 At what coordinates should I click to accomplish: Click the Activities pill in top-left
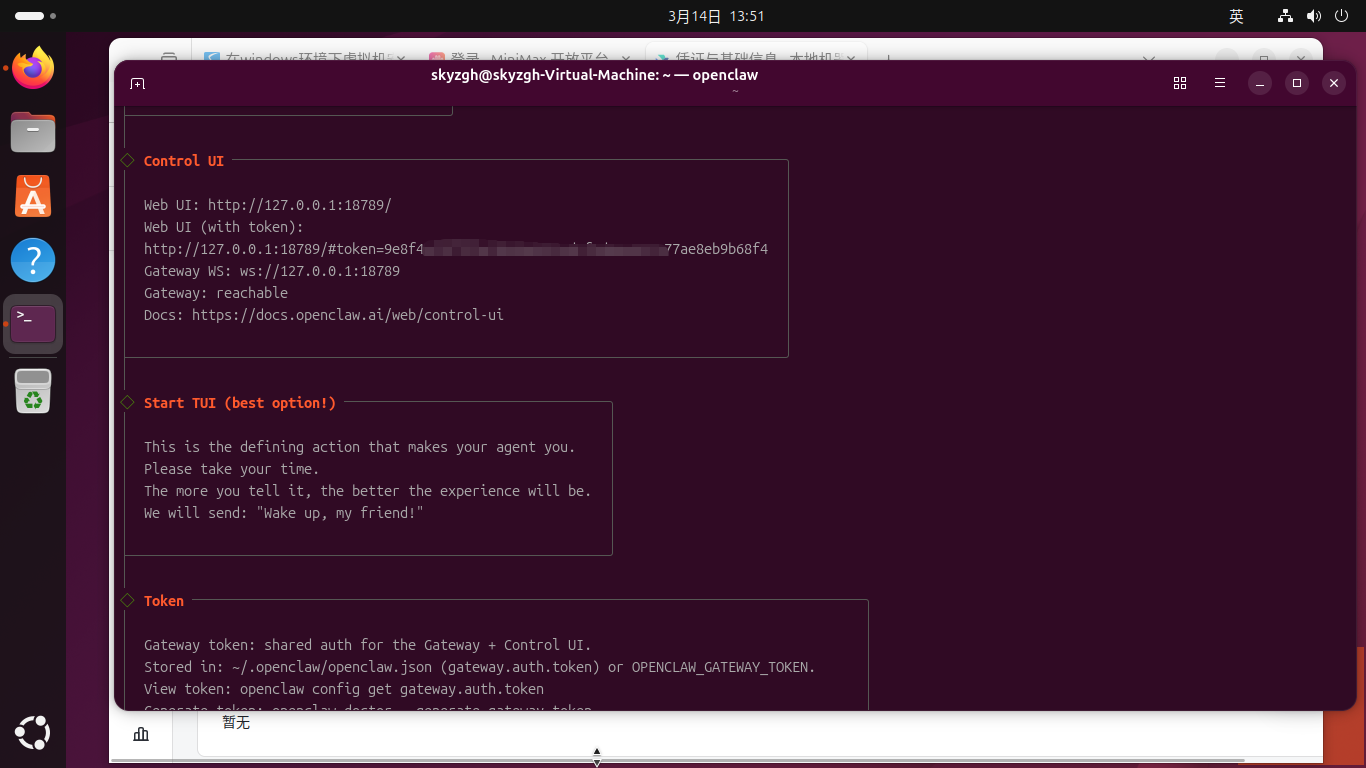(x=30, y=16)
